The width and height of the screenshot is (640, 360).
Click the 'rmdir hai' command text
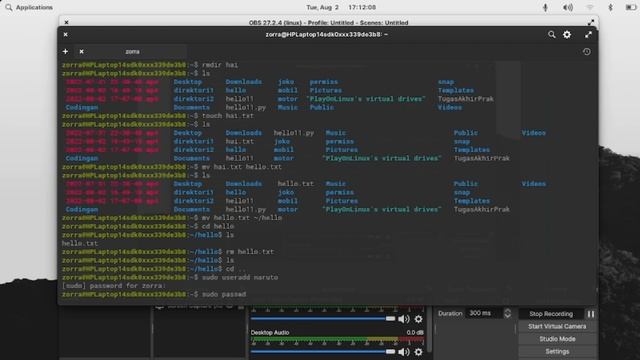(220, 65)
